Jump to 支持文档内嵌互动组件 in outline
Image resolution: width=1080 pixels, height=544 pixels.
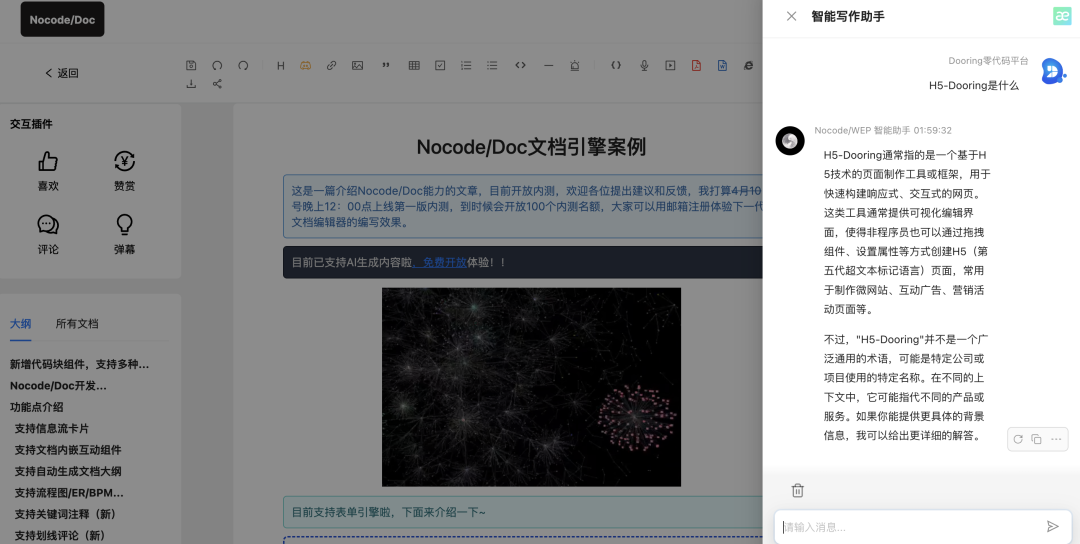[68, 450]
